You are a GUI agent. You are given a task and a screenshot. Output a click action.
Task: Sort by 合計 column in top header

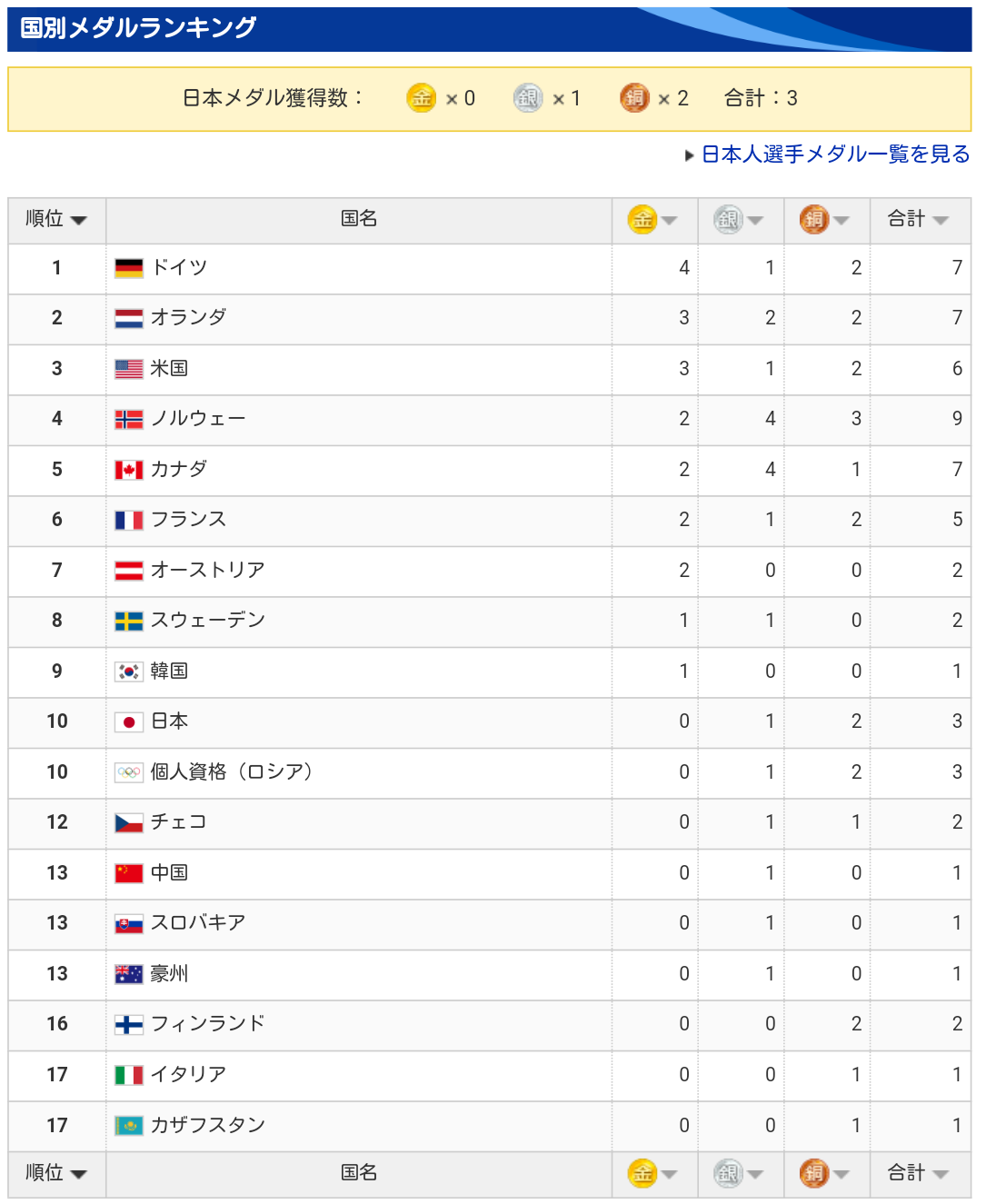pyautogui.click(x=918, y=219)
